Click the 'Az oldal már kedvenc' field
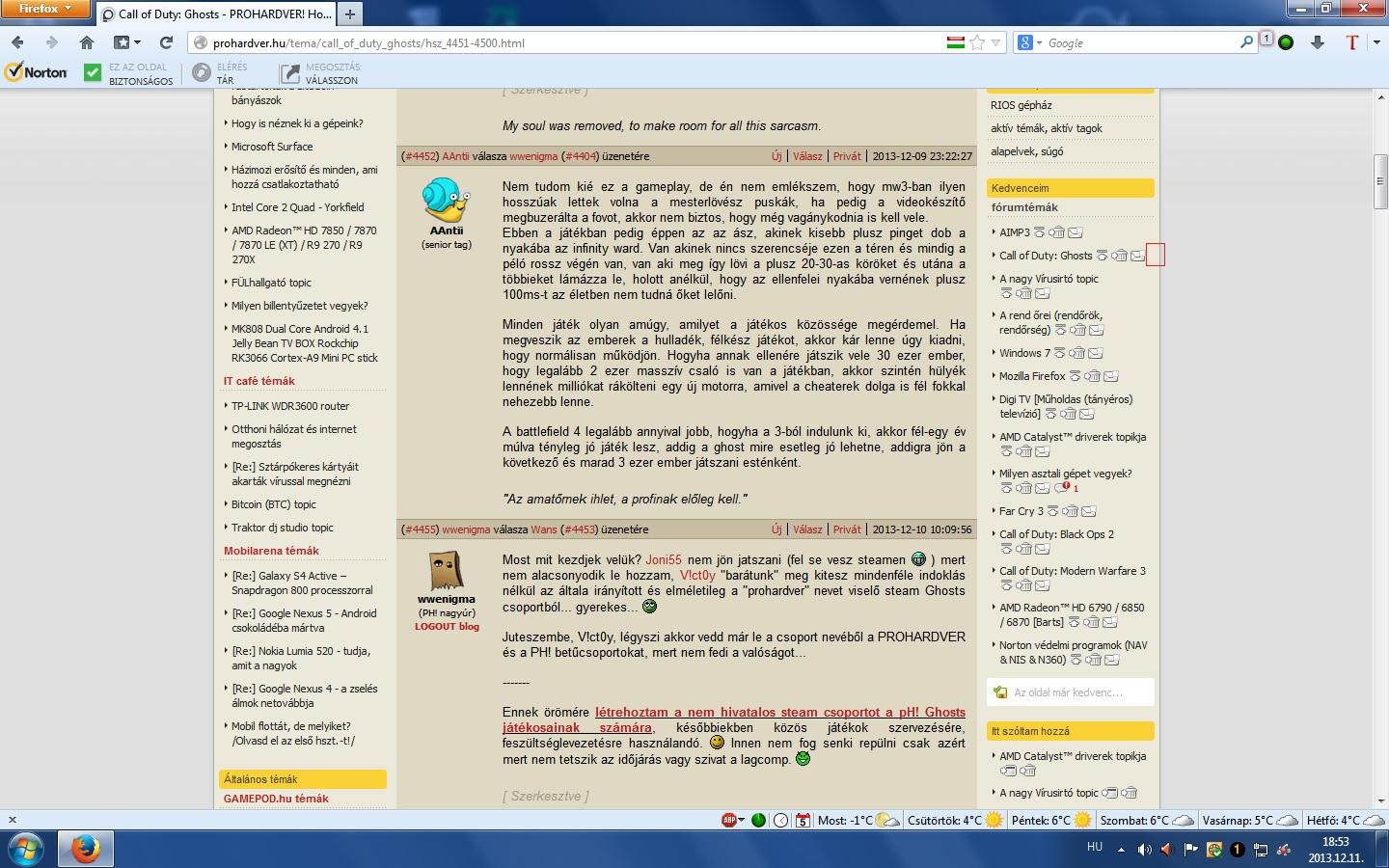Screen dimensions: 1389x868 pyautogui.click(x=1071, y=692)
